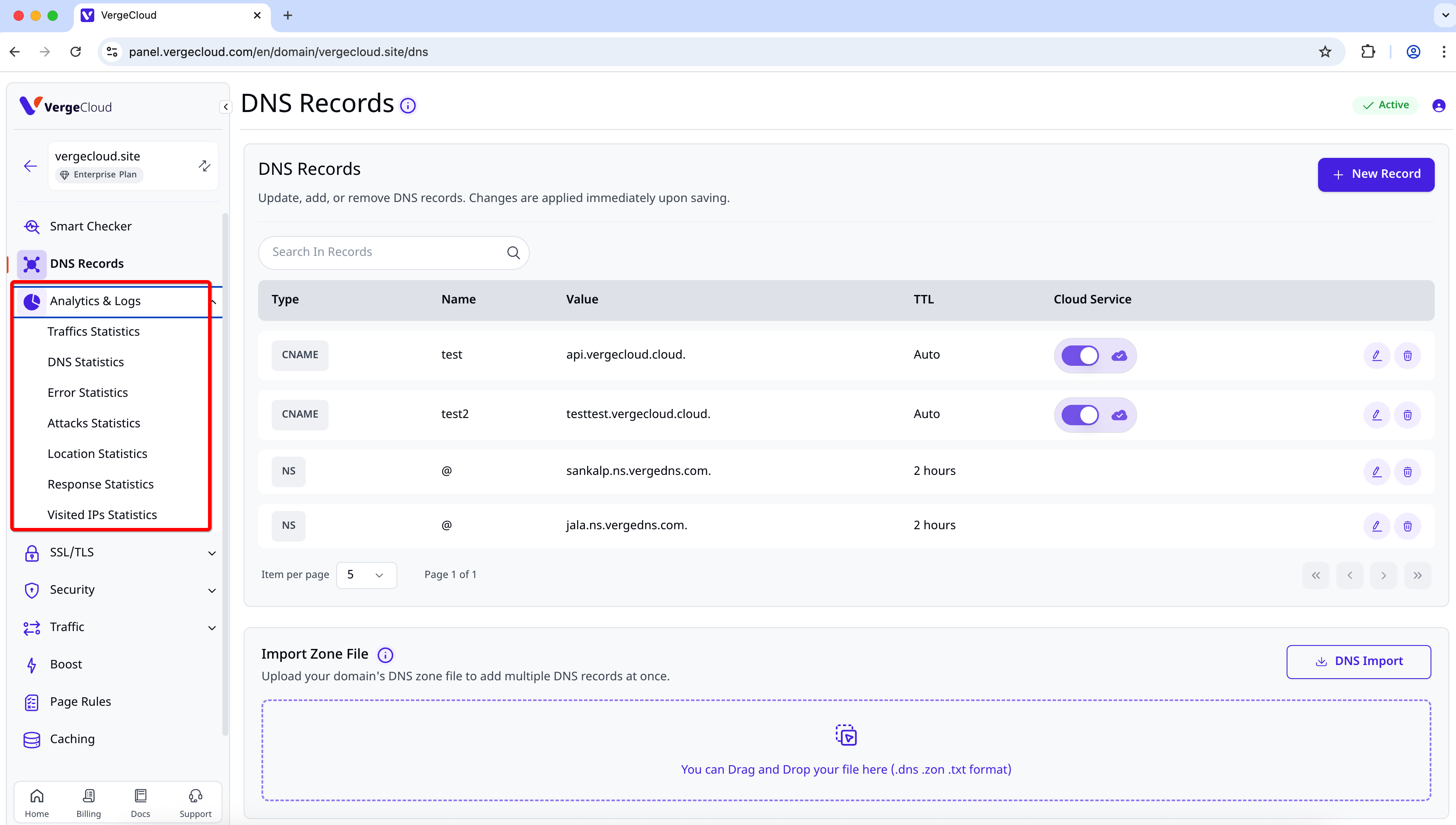This screenshot has height=825, width=1456.
Task: Bookmark this page with the star icon
Action: pyautogui.click(x=1324, y=52)
